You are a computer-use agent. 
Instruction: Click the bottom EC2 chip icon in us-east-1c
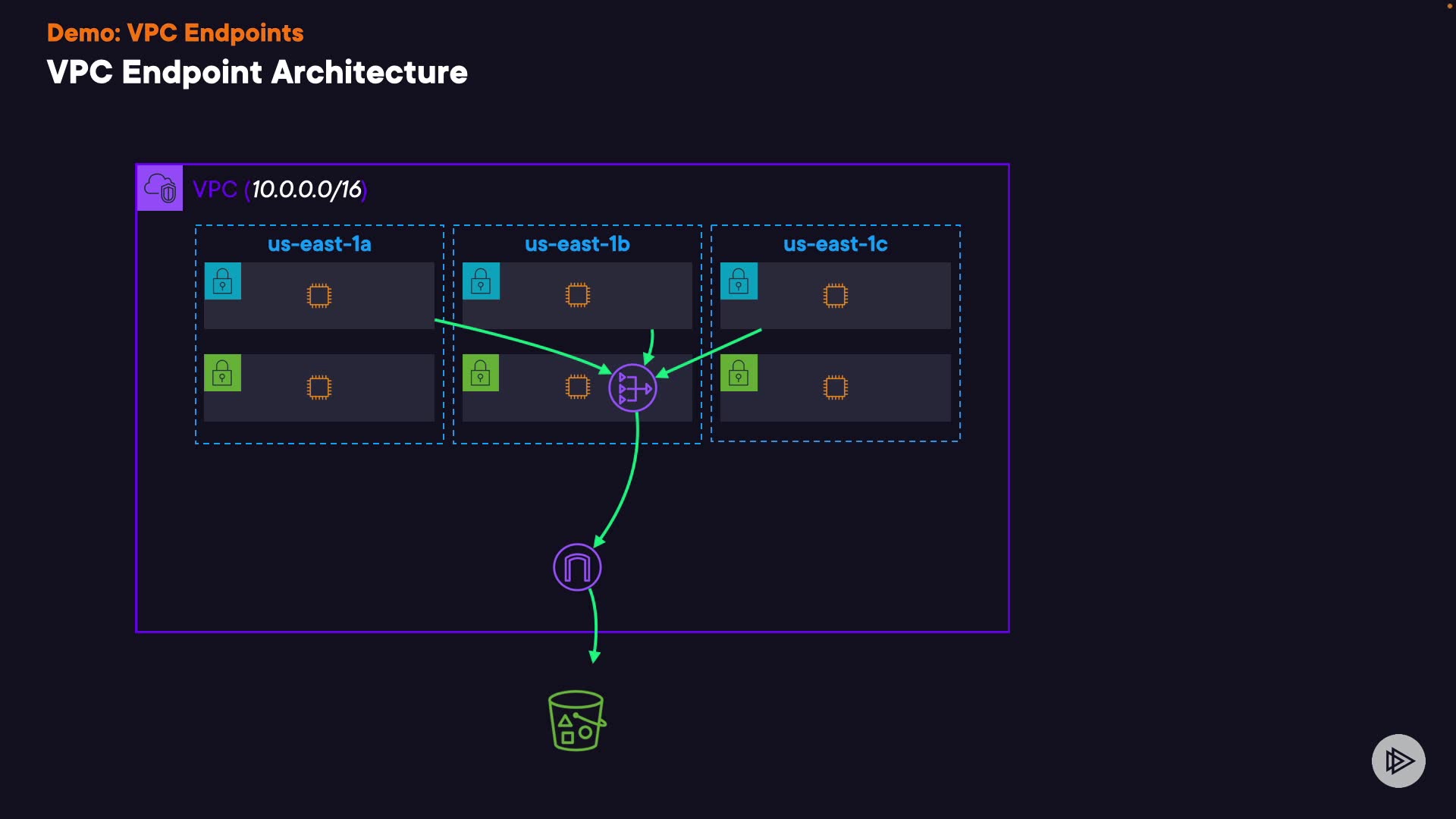[x=835, y=388]
